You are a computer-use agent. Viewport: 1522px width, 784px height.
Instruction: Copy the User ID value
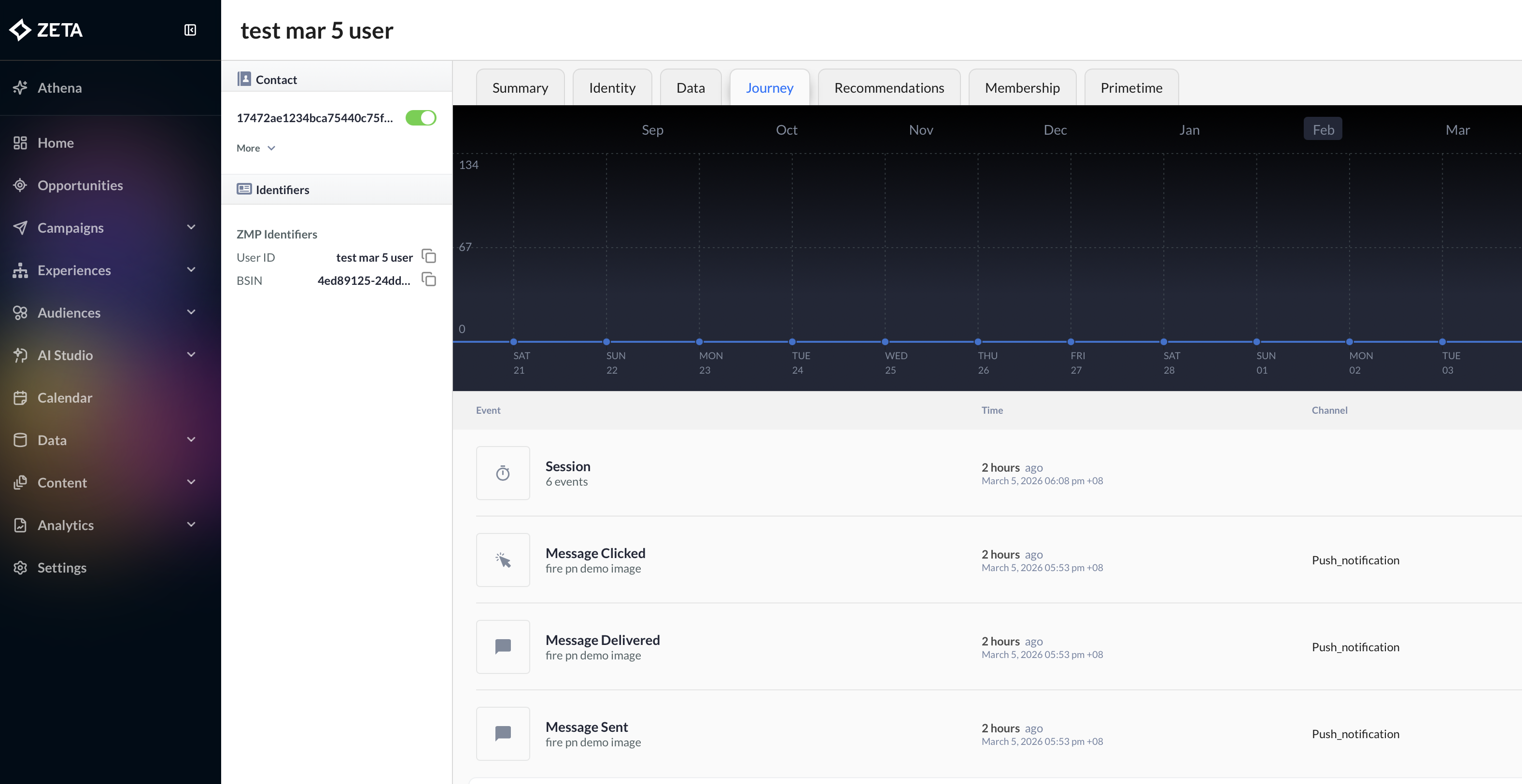[x=428, y=256]
